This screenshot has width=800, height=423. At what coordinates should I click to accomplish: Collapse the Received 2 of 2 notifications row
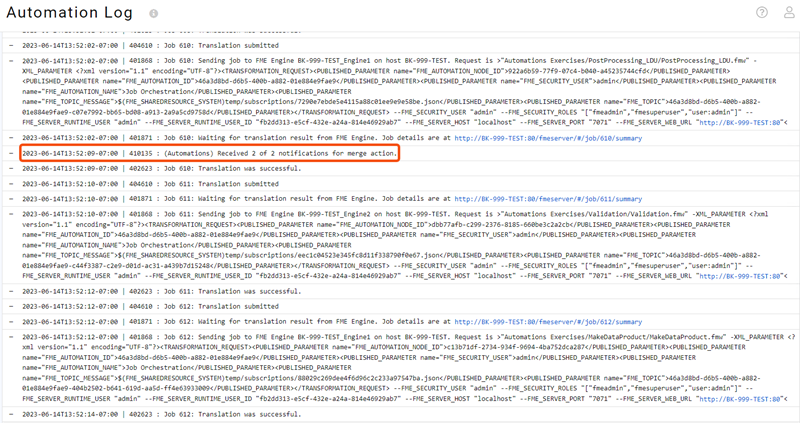pyautogui.click(x=11, y=153)
